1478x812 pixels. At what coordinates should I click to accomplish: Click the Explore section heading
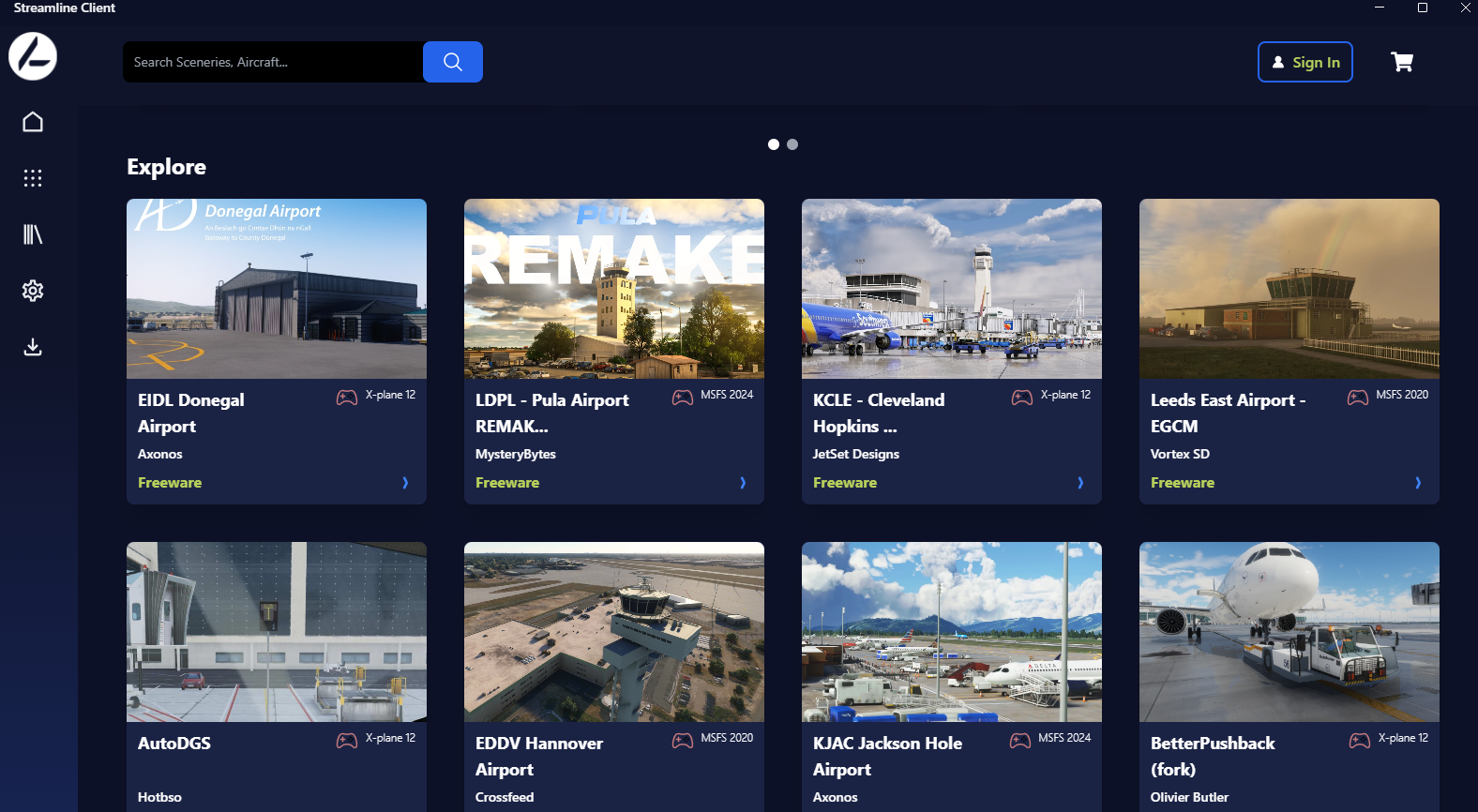click(x=166, y=167)
